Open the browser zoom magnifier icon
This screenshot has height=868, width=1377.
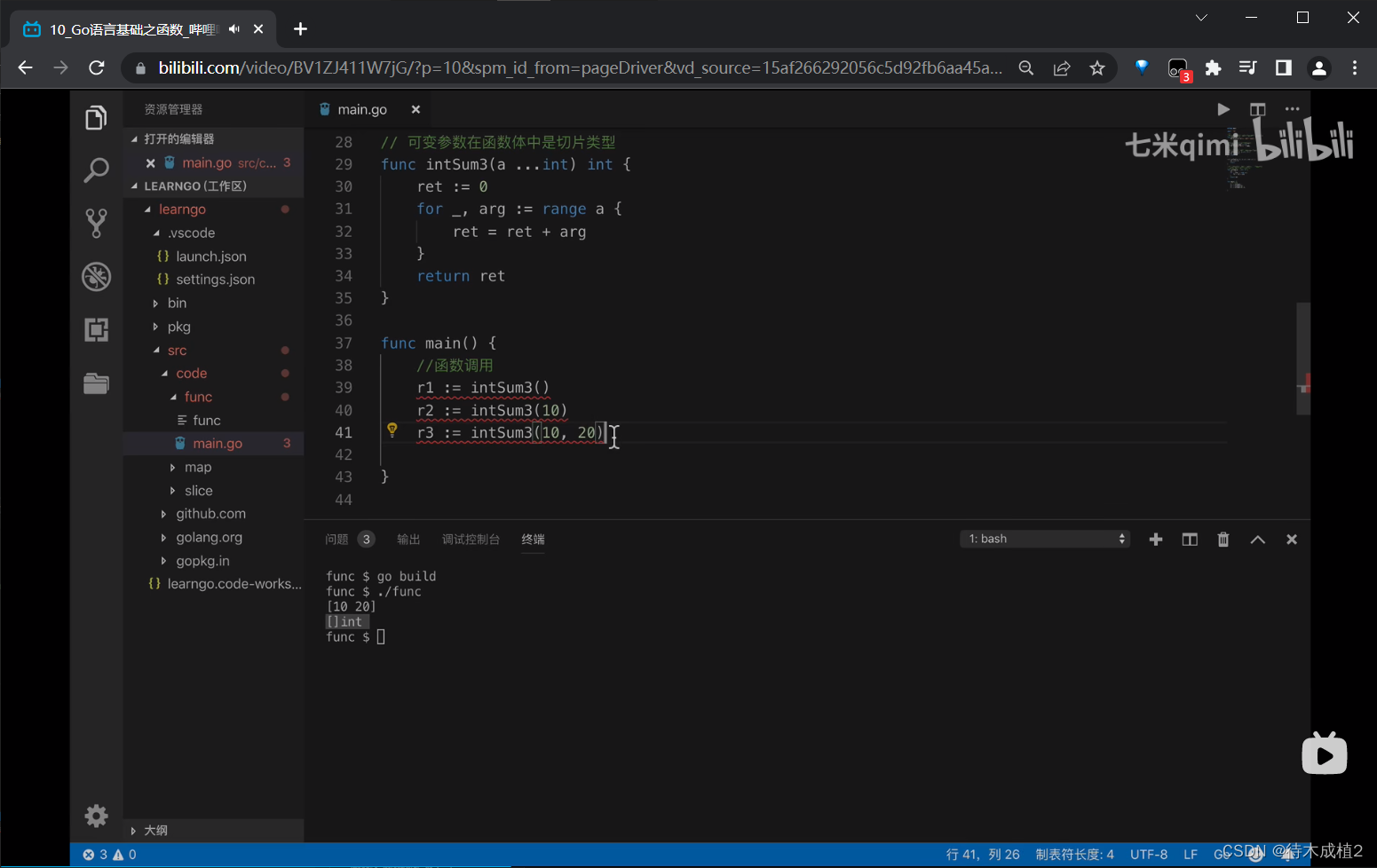click(x=1026, y=68)
